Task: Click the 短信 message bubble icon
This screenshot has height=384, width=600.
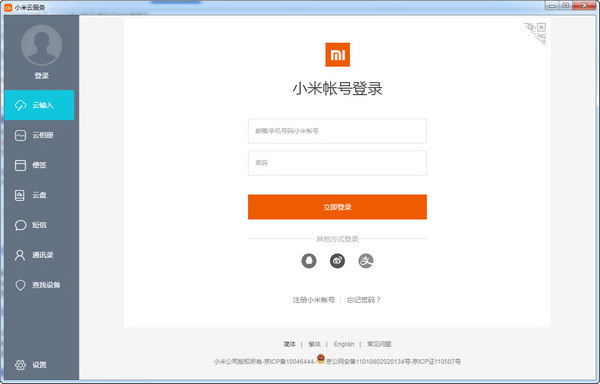Action: [x=20, y=225]
